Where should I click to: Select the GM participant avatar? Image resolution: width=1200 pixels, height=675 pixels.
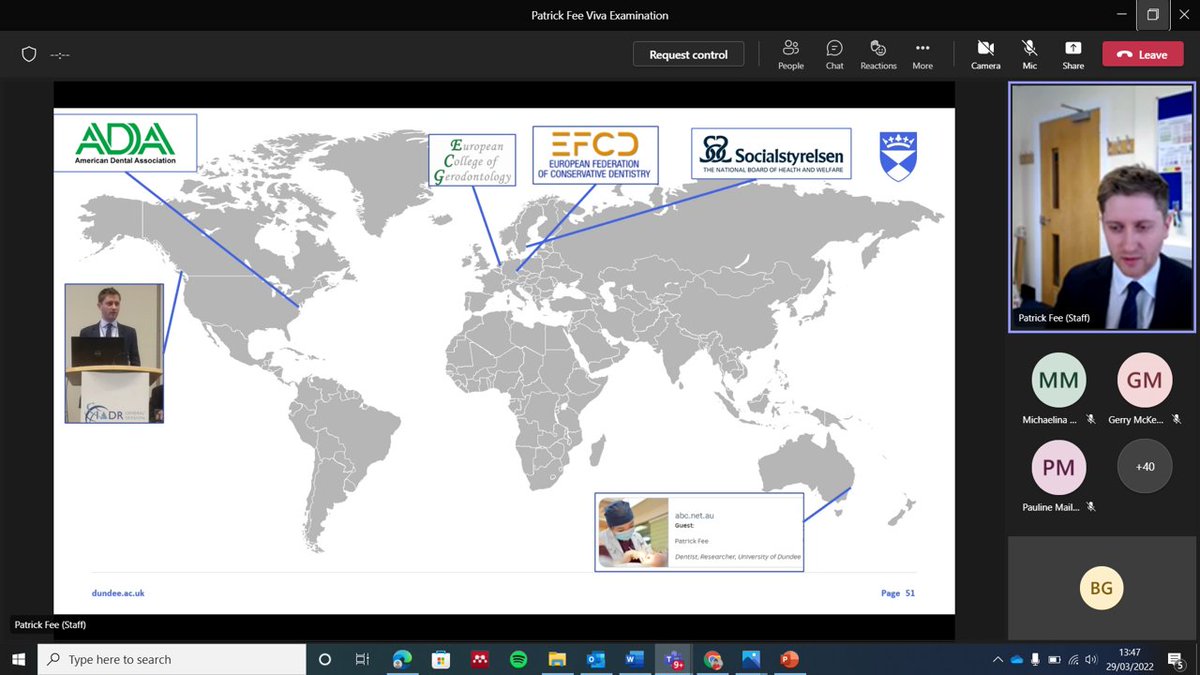pos(1144,380)
